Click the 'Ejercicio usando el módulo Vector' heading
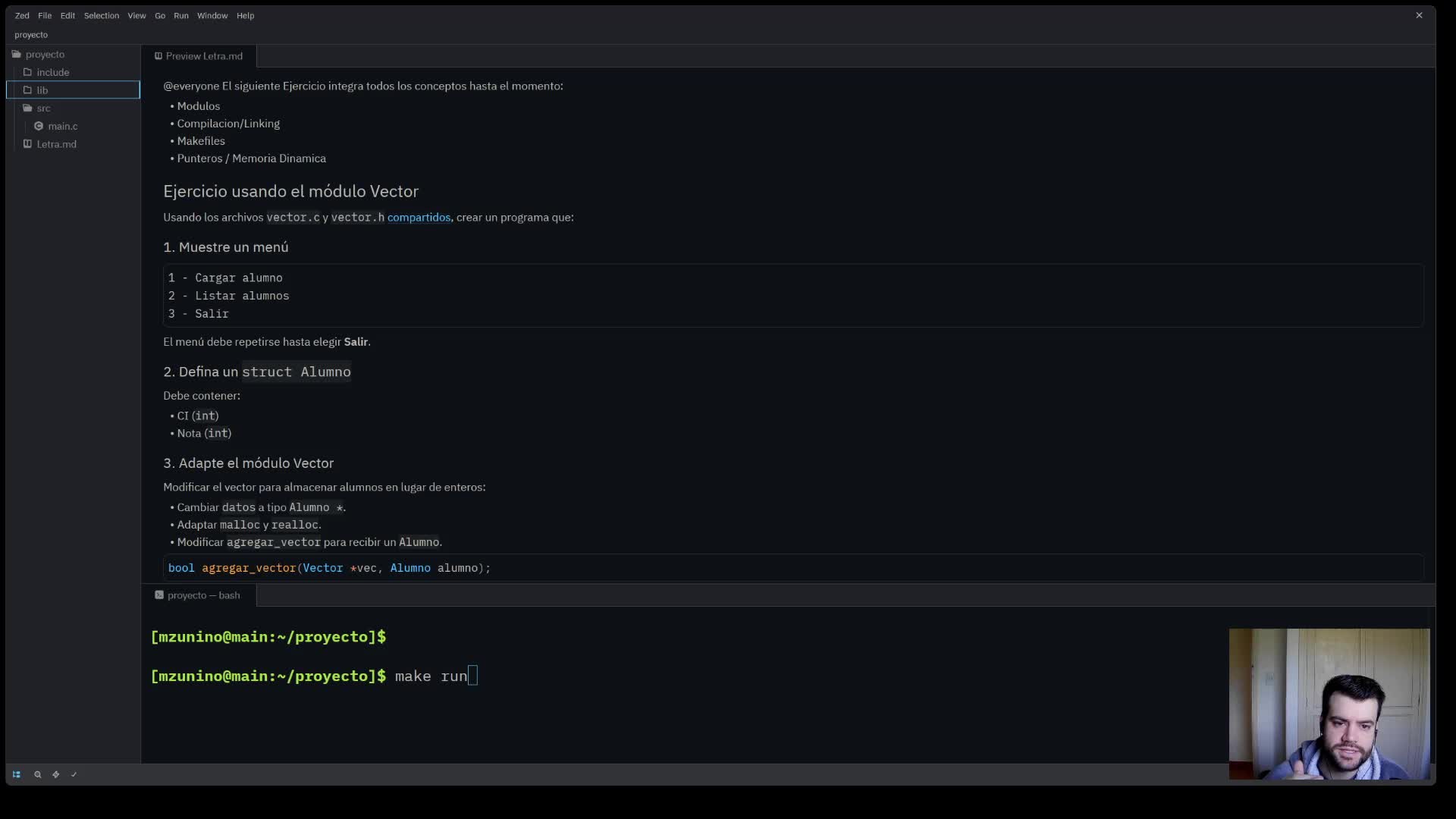 point(290,191)
